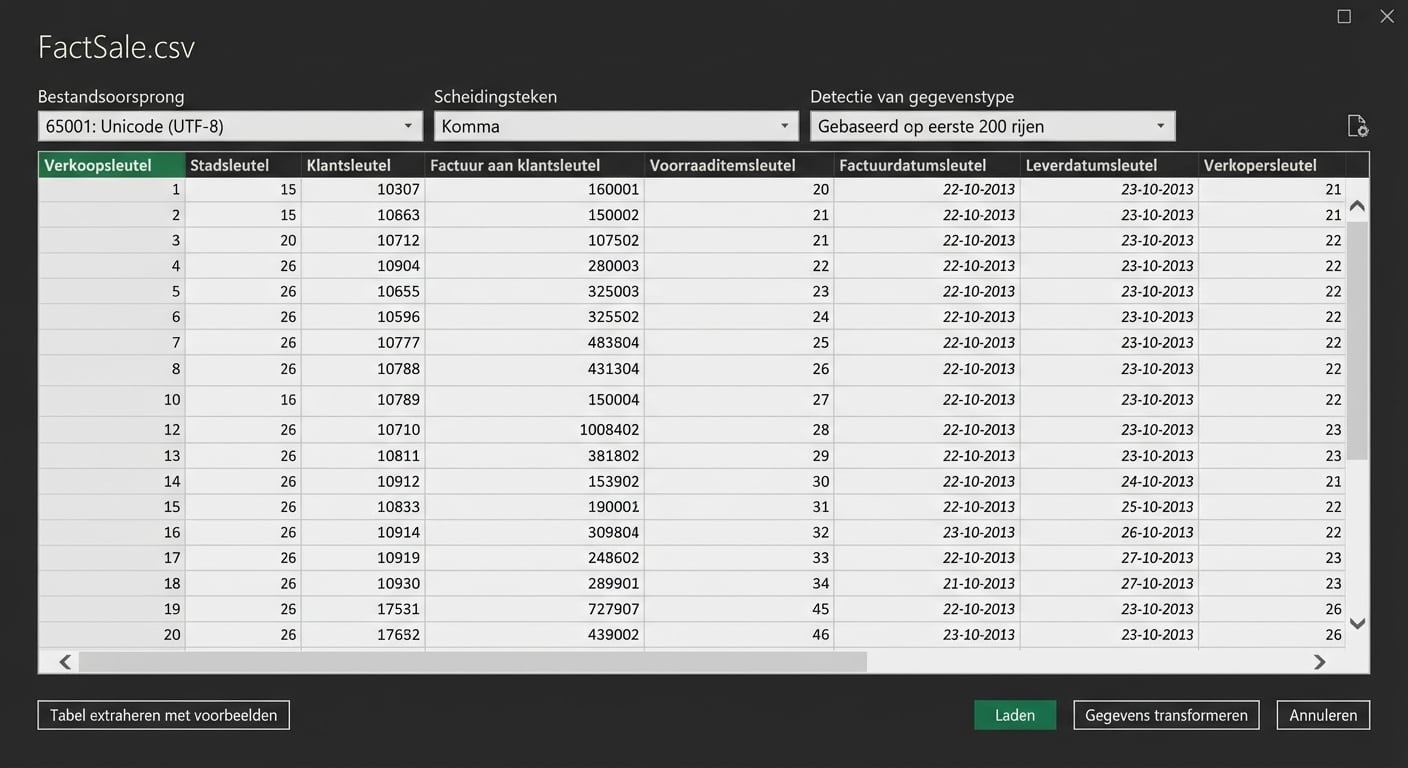Click the file settings gear icon
This screenshot has width=1408, height=768.
click(x=1357, y=125)
